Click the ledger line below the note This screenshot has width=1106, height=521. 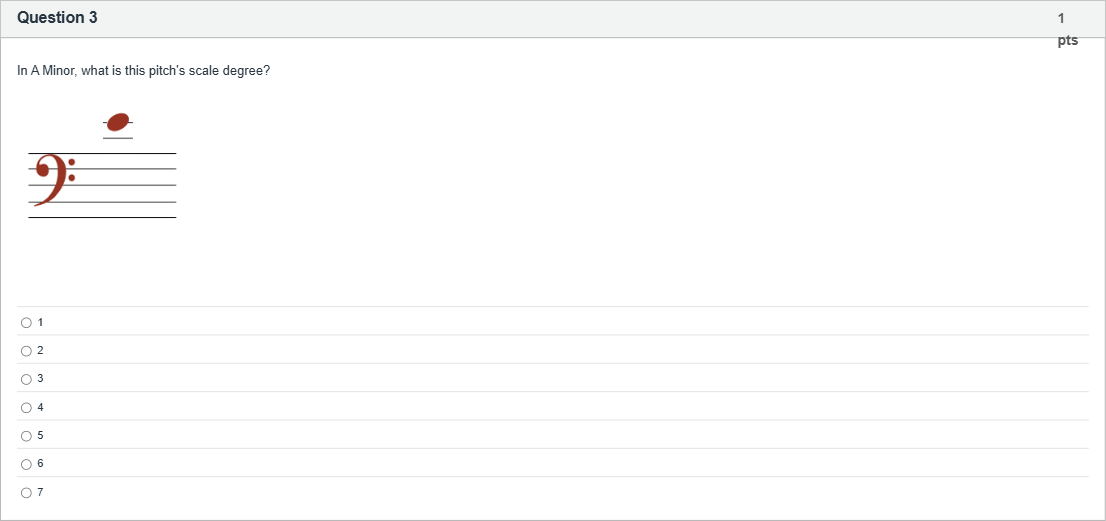tap(118, 138)
